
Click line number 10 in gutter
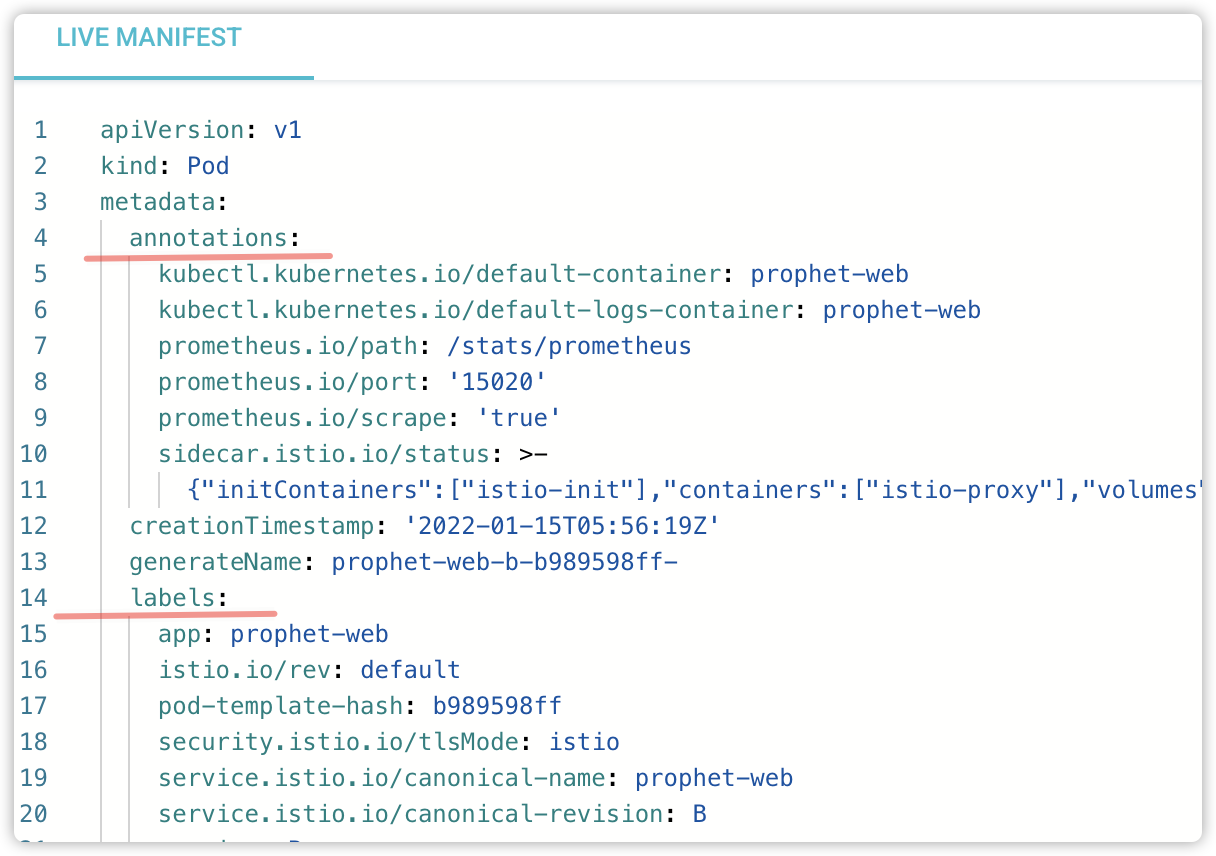pos(34,454)
